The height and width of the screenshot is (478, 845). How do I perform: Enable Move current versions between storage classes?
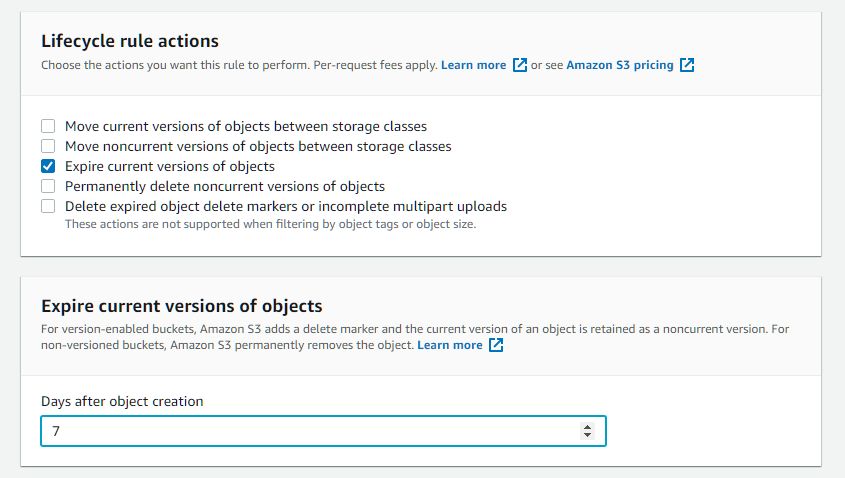[48, 126]
